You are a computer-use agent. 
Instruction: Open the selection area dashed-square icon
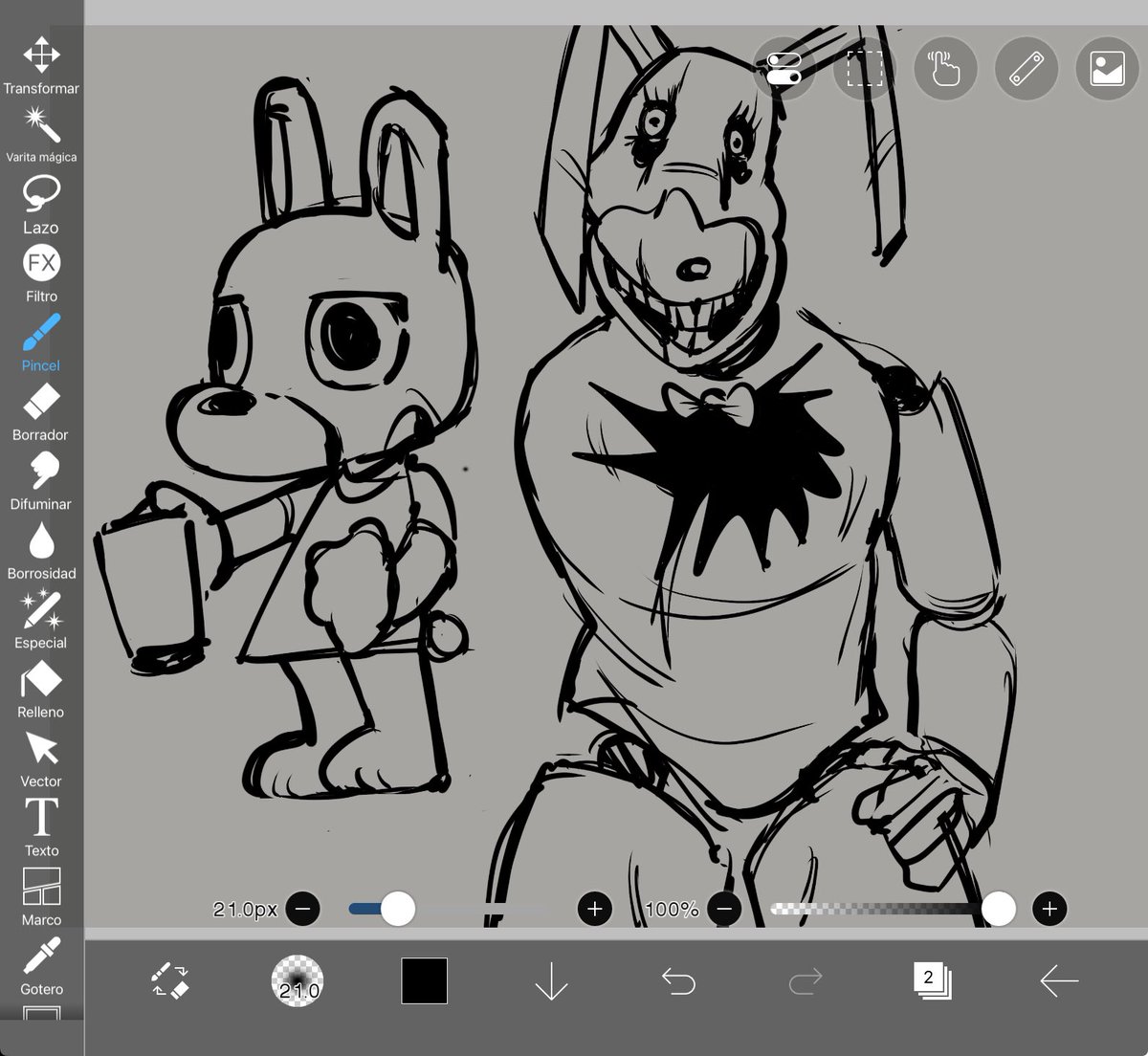pyautogui.click(x=865, y=69)
